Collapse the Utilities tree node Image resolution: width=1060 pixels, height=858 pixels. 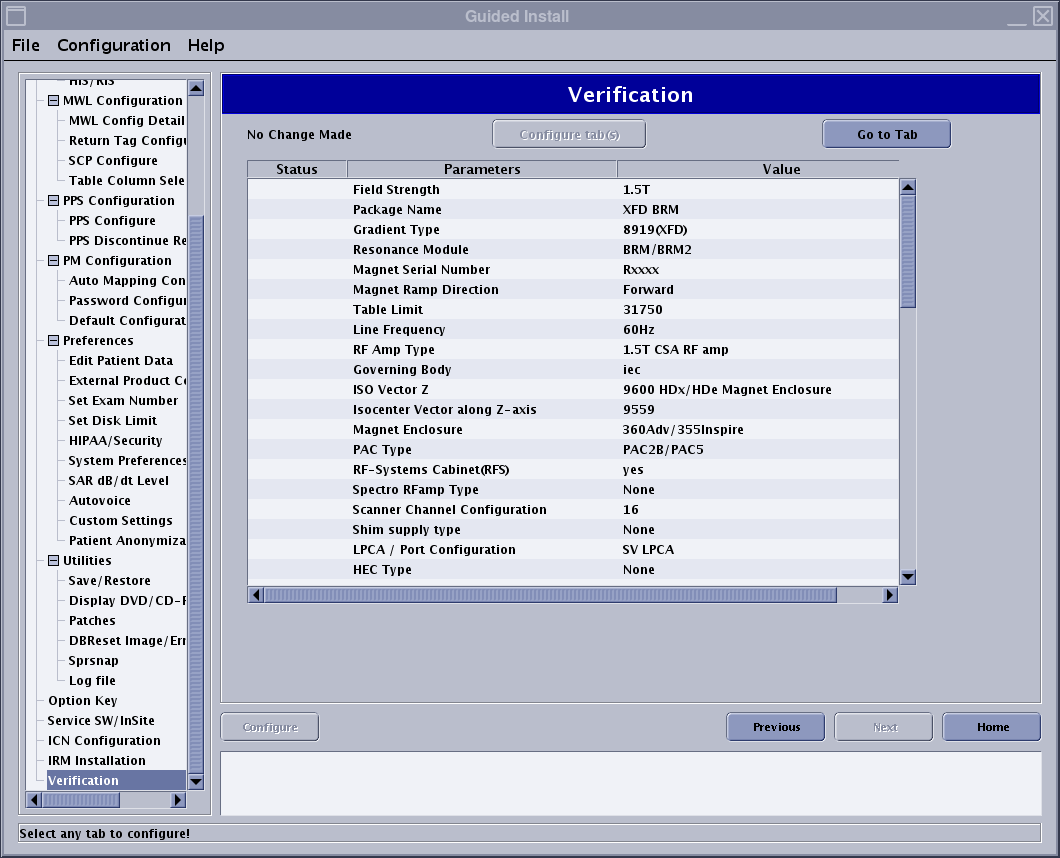tap(53, 561)
